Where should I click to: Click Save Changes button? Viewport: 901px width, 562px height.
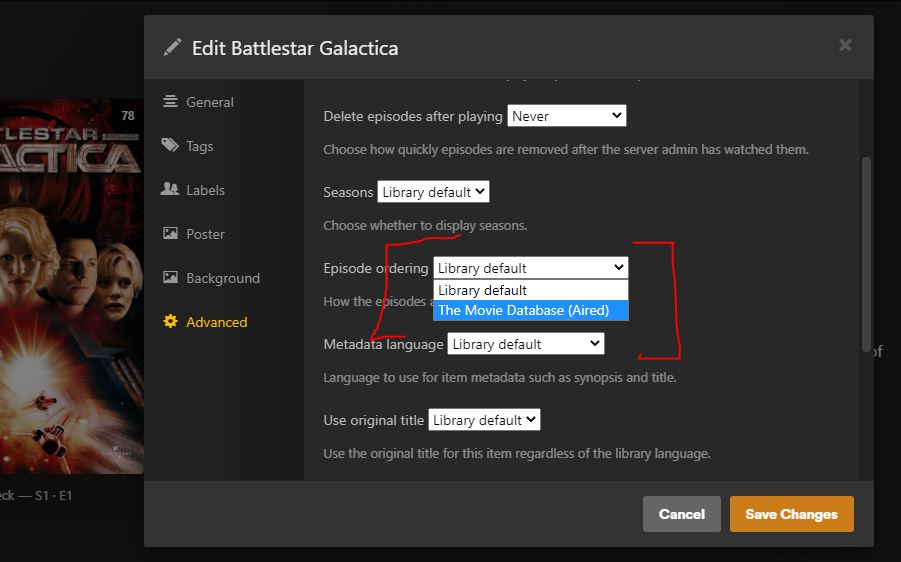[x=791, y=514]
